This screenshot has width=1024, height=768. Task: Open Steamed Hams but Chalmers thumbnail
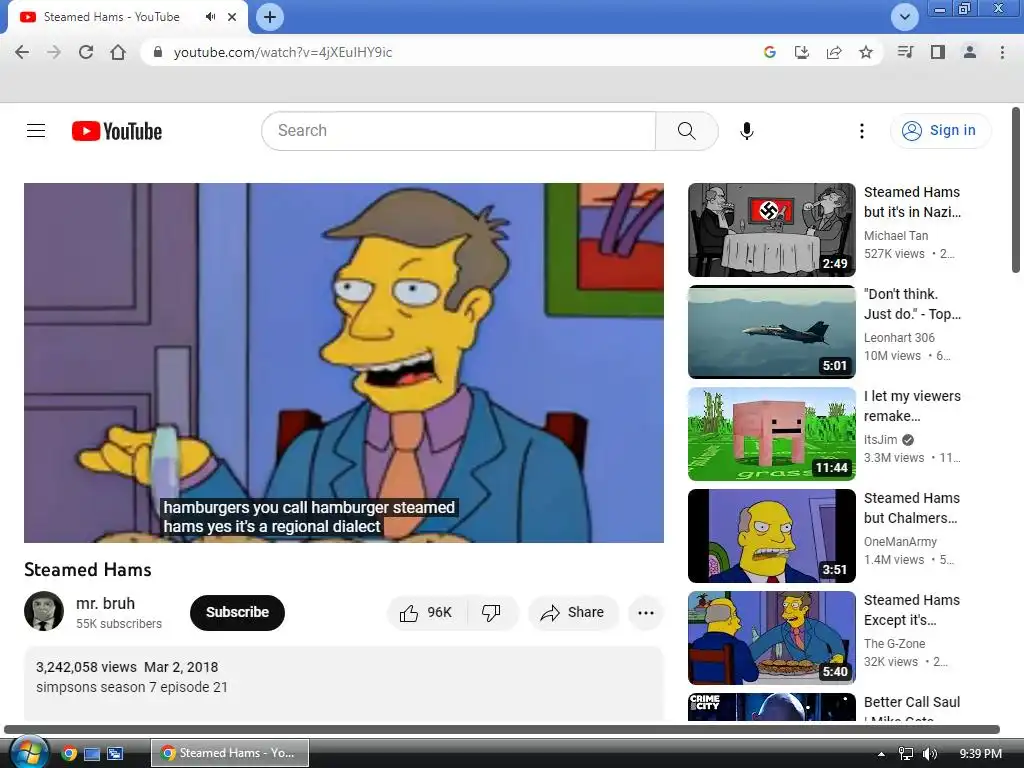771,536
